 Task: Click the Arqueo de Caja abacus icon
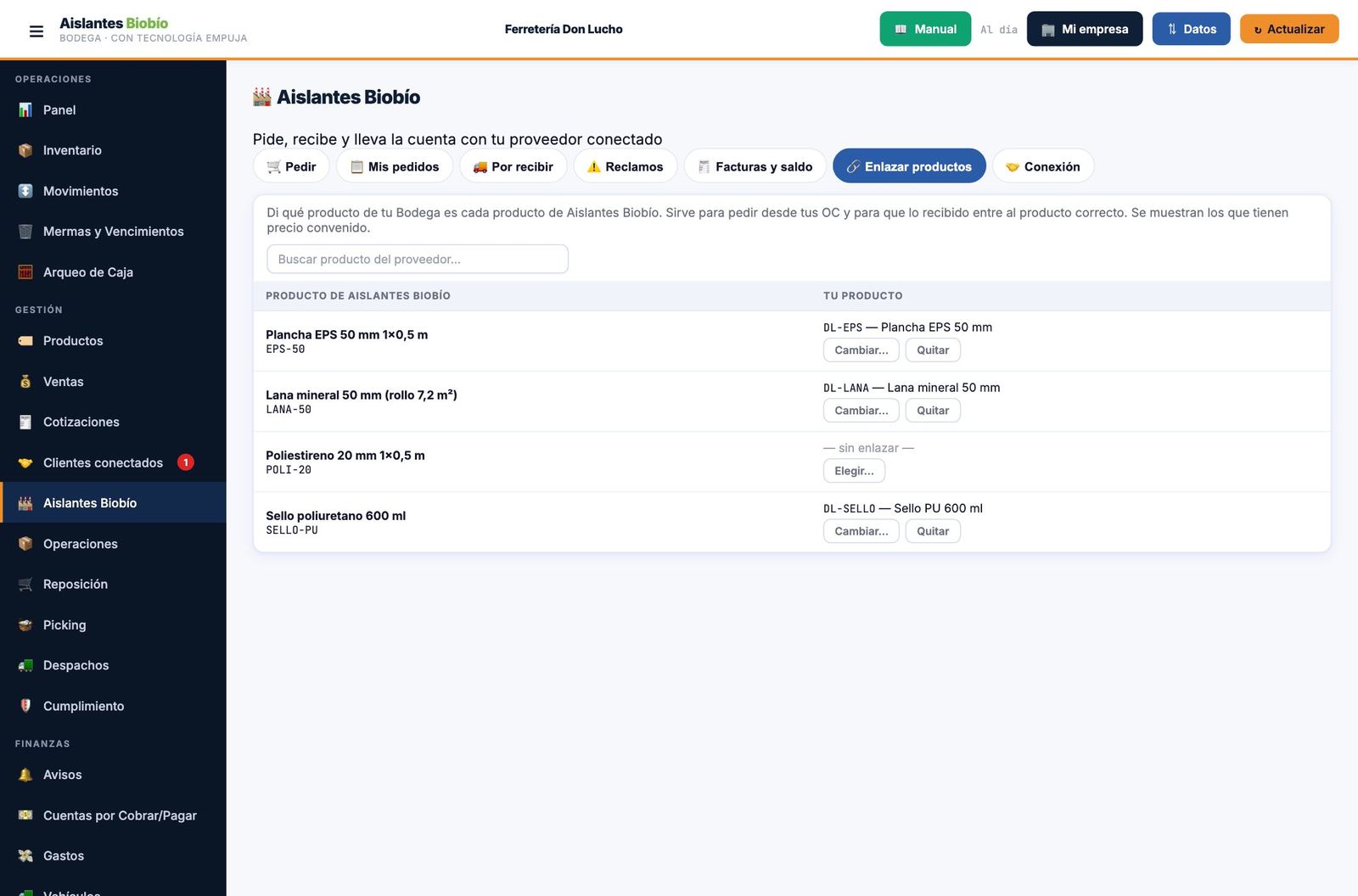point(25,272)
